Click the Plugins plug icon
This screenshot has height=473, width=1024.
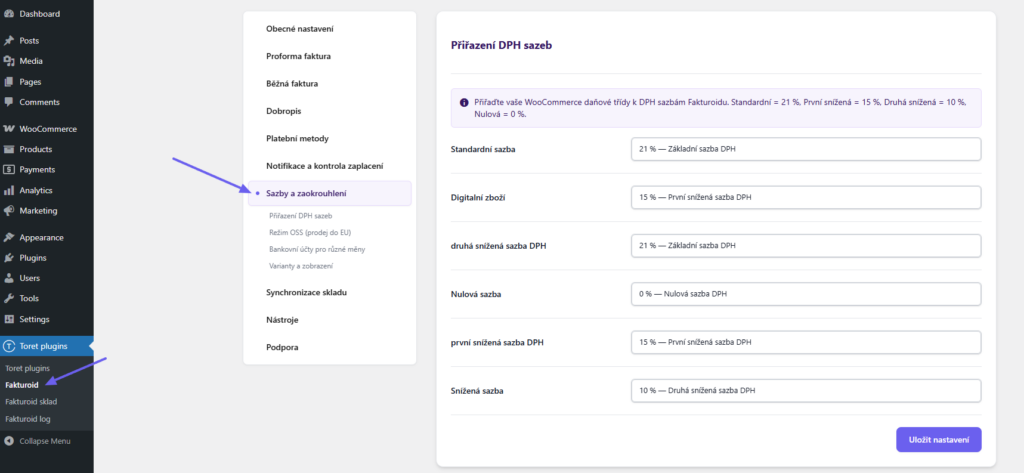(x=9, y=257)
